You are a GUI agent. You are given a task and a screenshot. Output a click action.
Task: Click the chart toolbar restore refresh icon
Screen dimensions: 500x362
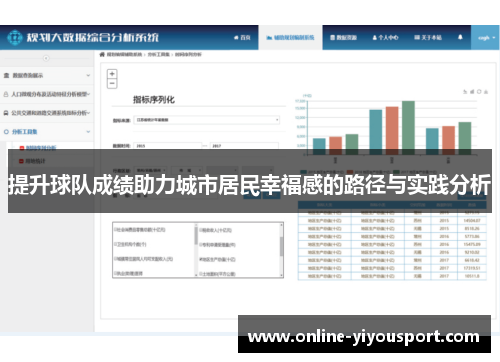(x=479, y=92)
